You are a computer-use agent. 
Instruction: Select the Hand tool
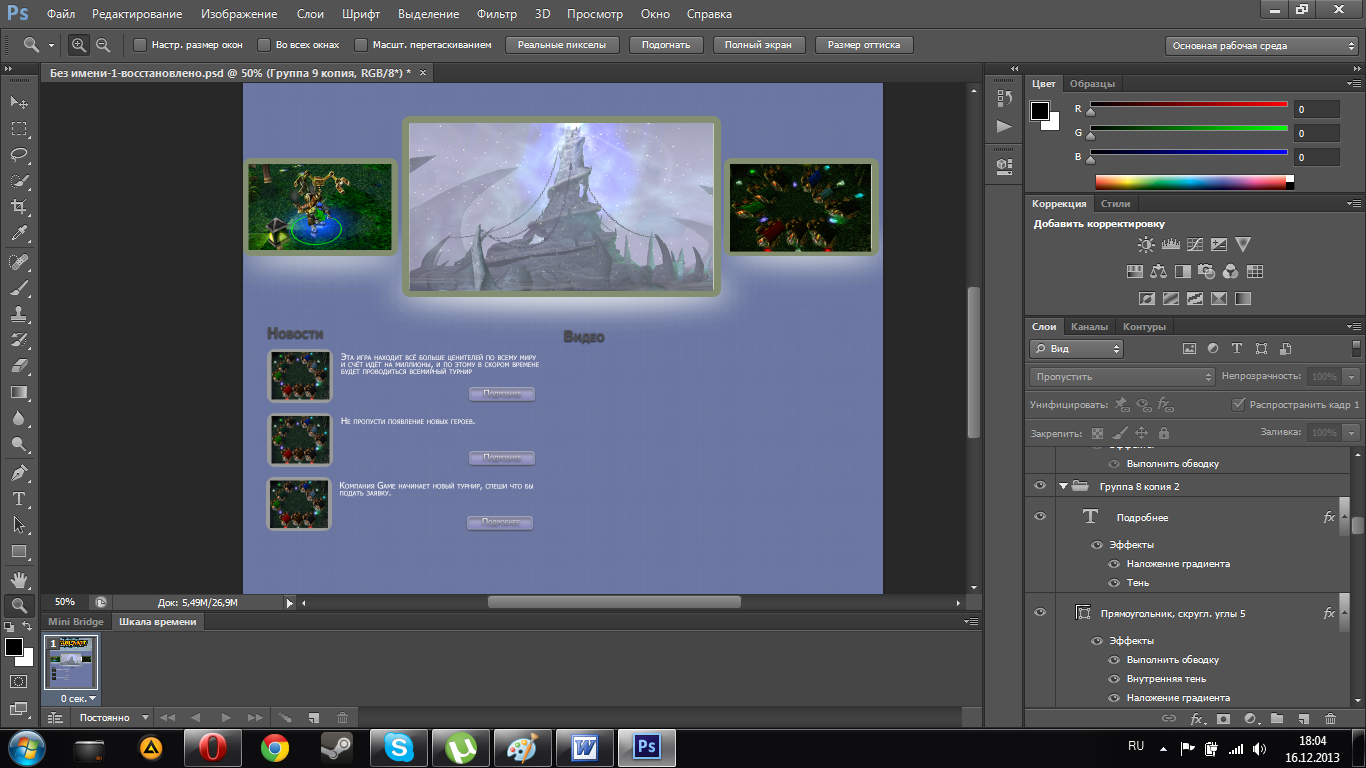click(19, 579)
